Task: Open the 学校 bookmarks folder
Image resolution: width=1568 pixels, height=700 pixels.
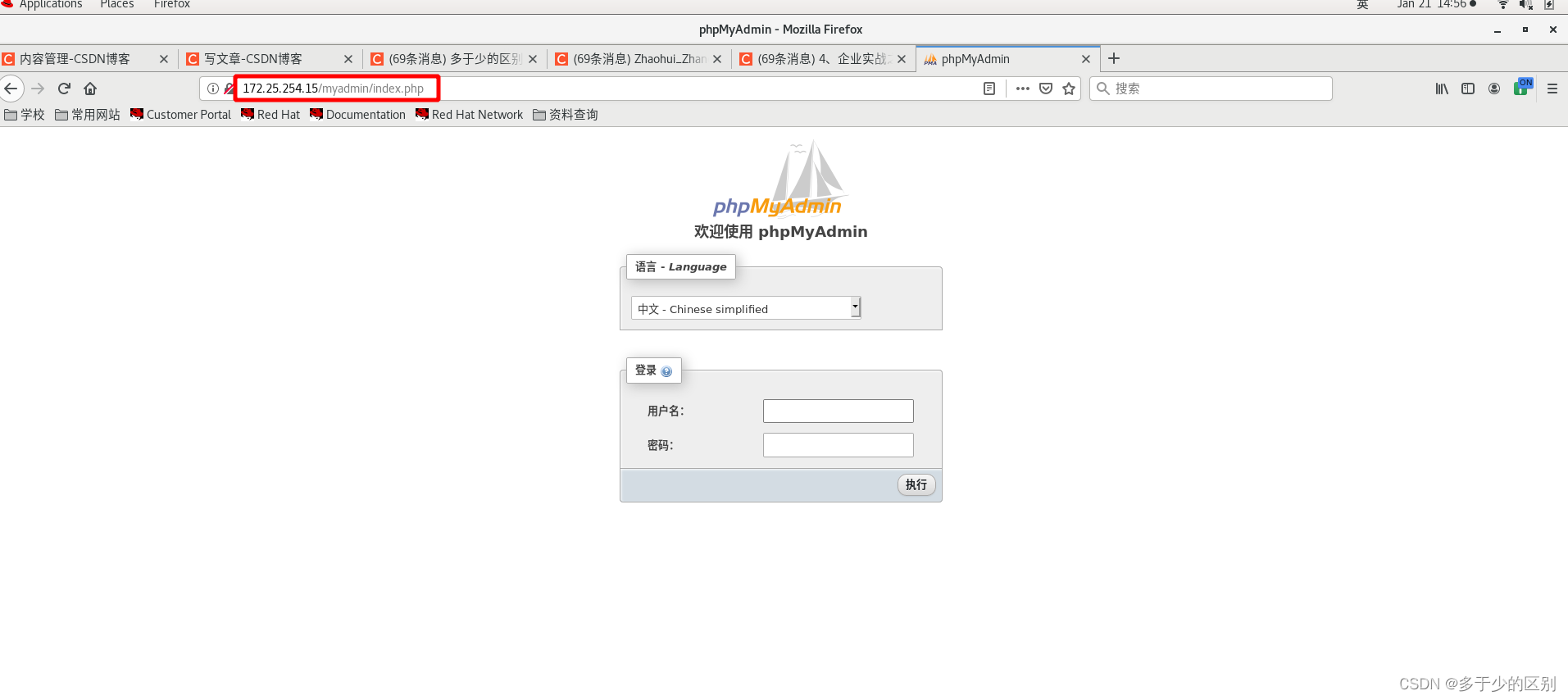Action: coord(25,115)
